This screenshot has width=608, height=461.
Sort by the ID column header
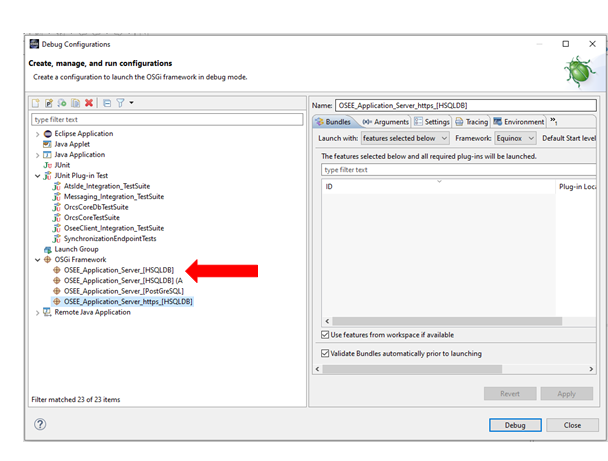coord(439,186)
